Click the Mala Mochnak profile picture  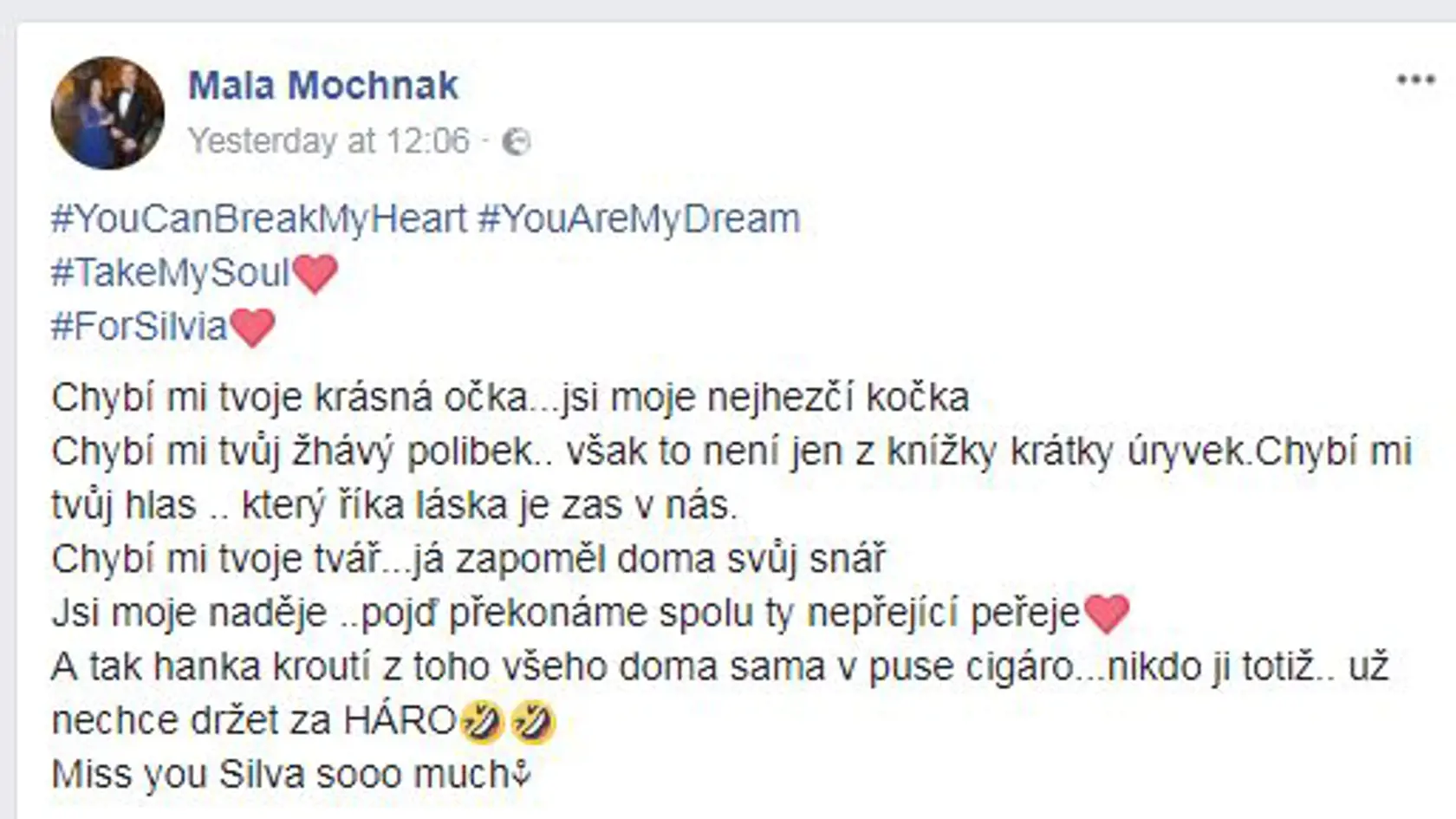[x=108, y=113]
